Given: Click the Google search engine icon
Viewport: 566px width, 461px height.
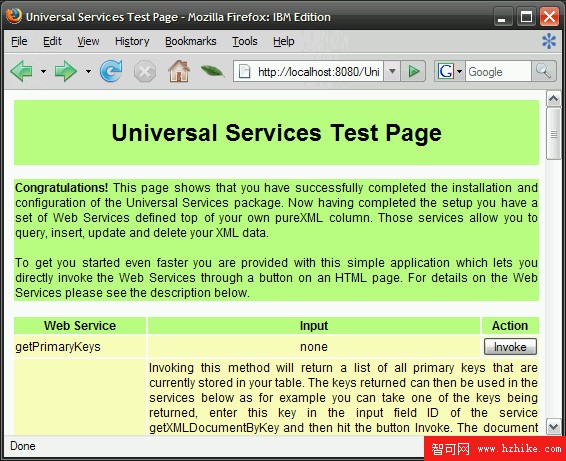Looking at the screenshot, I should pyautogui.click(x=445, y=71).
